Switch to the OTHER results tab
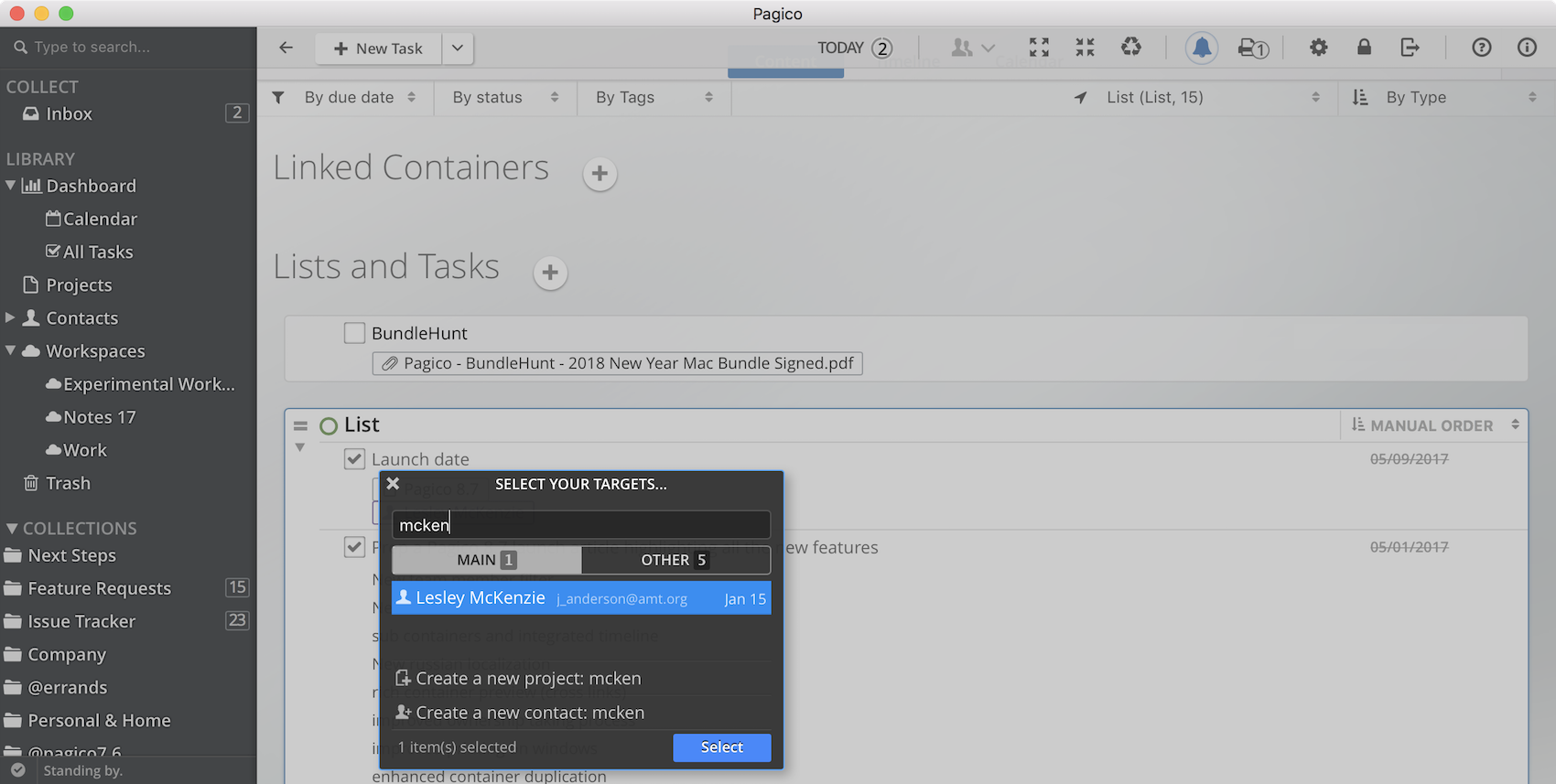 [675, 560]
